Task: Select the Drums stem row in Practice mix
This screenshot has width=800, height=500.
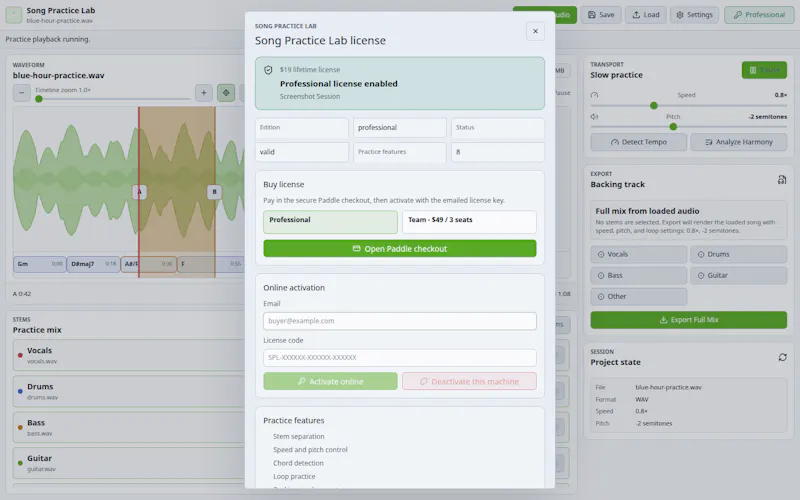Action: coord(129,391)
